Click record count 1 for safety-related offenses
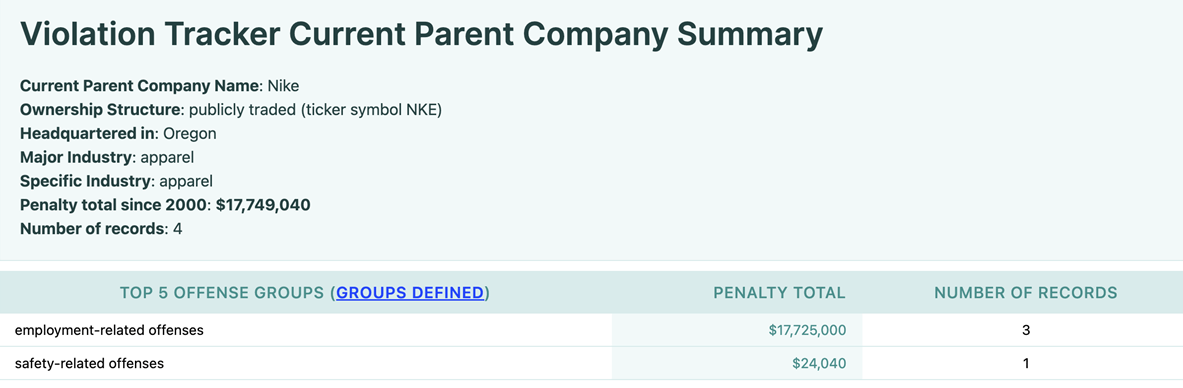This screenshot has width=1183, height=388. click(1026, 363)
